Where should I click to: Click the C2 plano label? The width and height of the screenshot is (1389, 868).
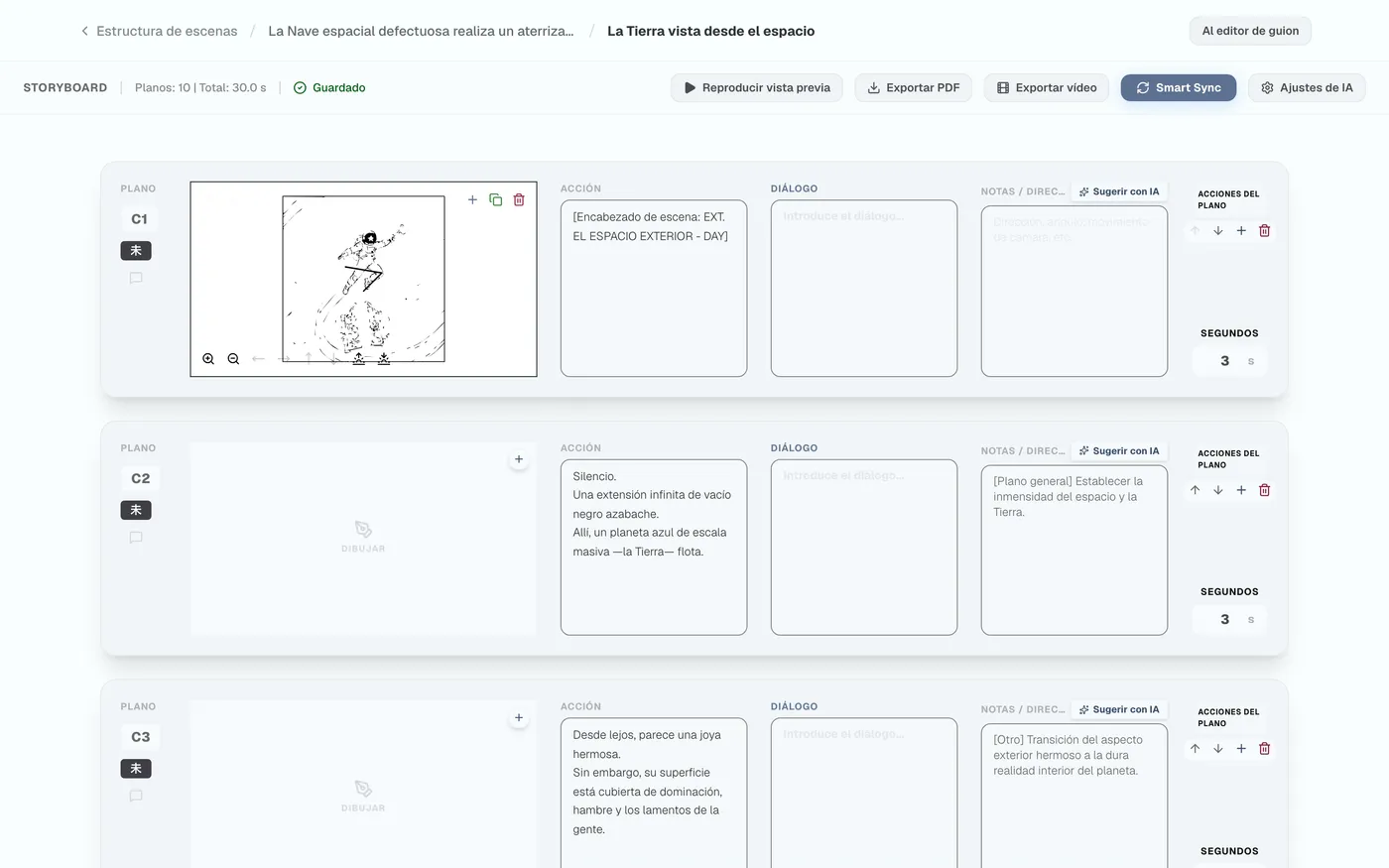140,478
